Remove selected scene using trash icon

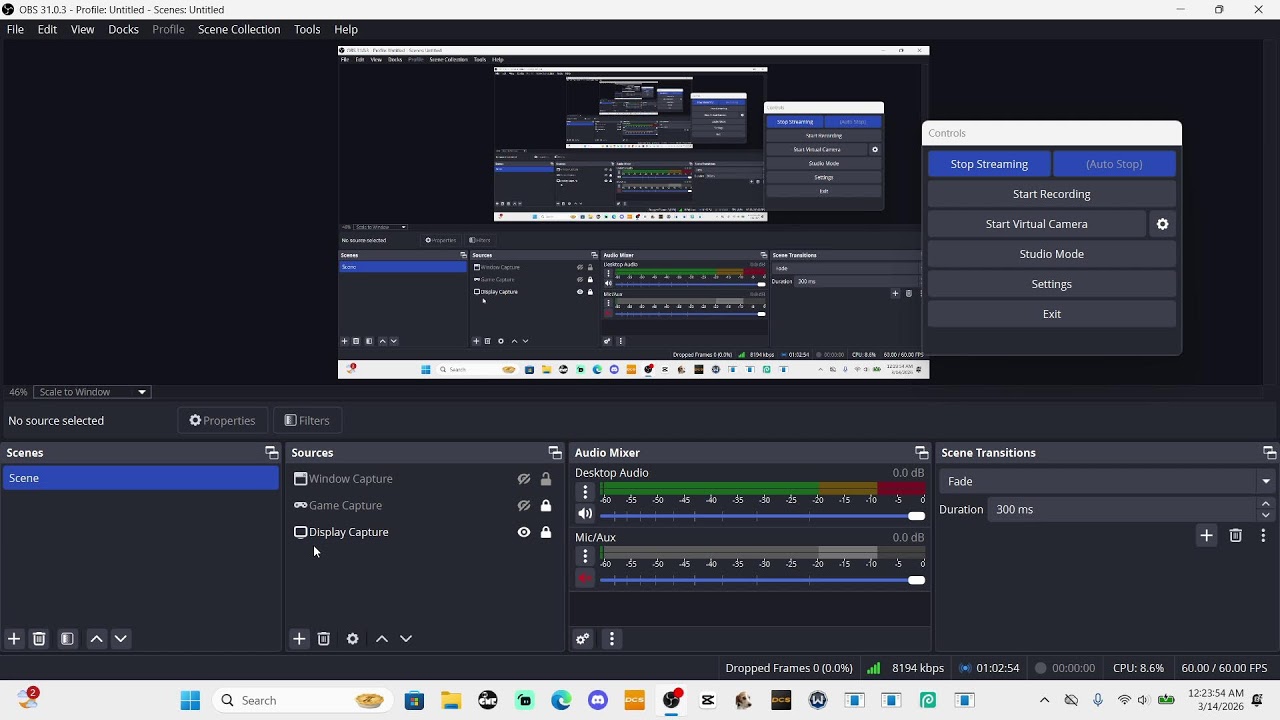[x=39, y=639]
